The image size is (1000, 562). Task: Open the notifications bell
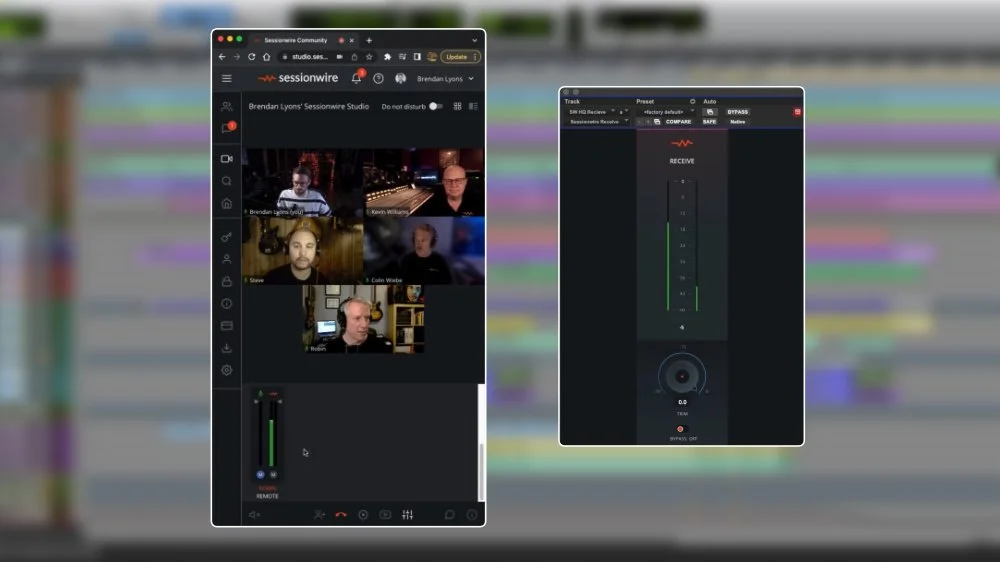pos(357,78)
